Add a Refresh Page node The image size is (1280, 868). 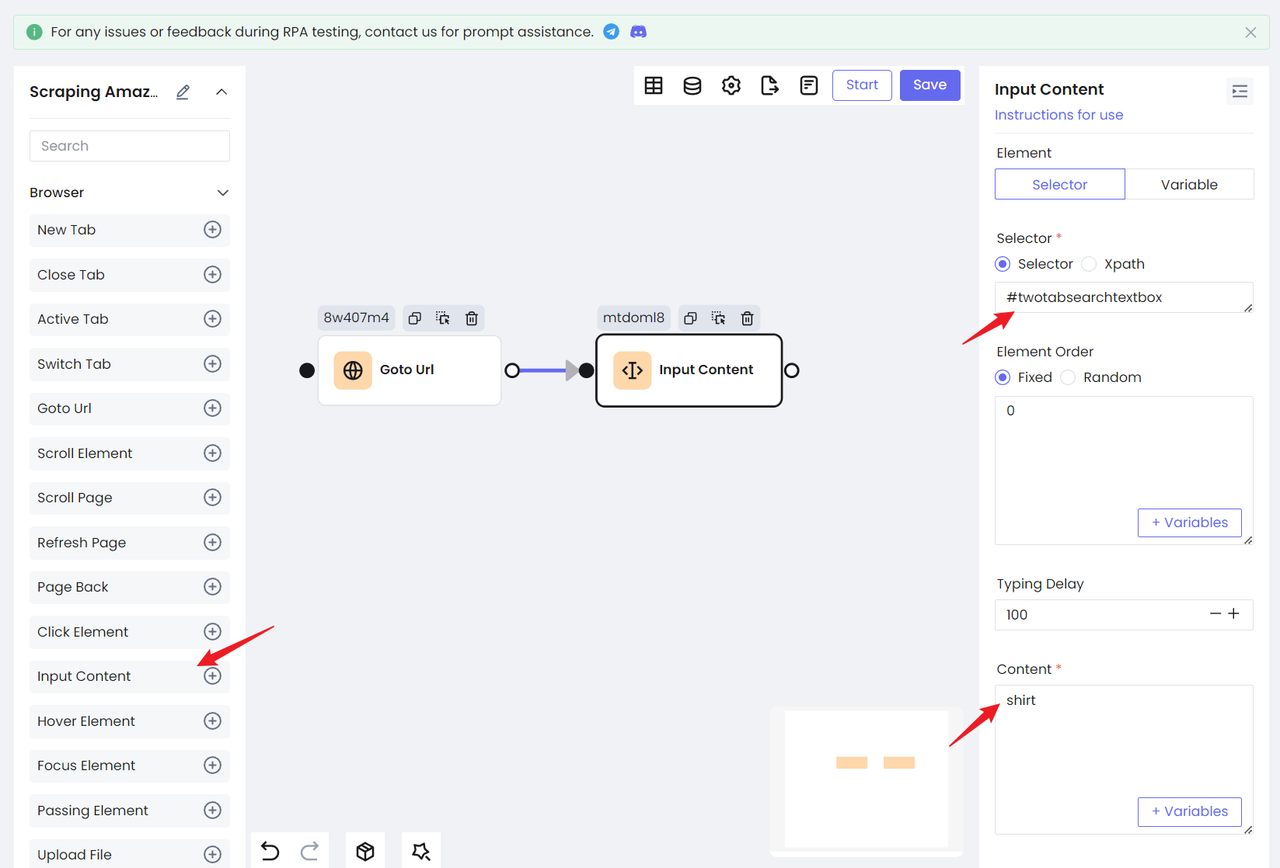click(212, 542)
